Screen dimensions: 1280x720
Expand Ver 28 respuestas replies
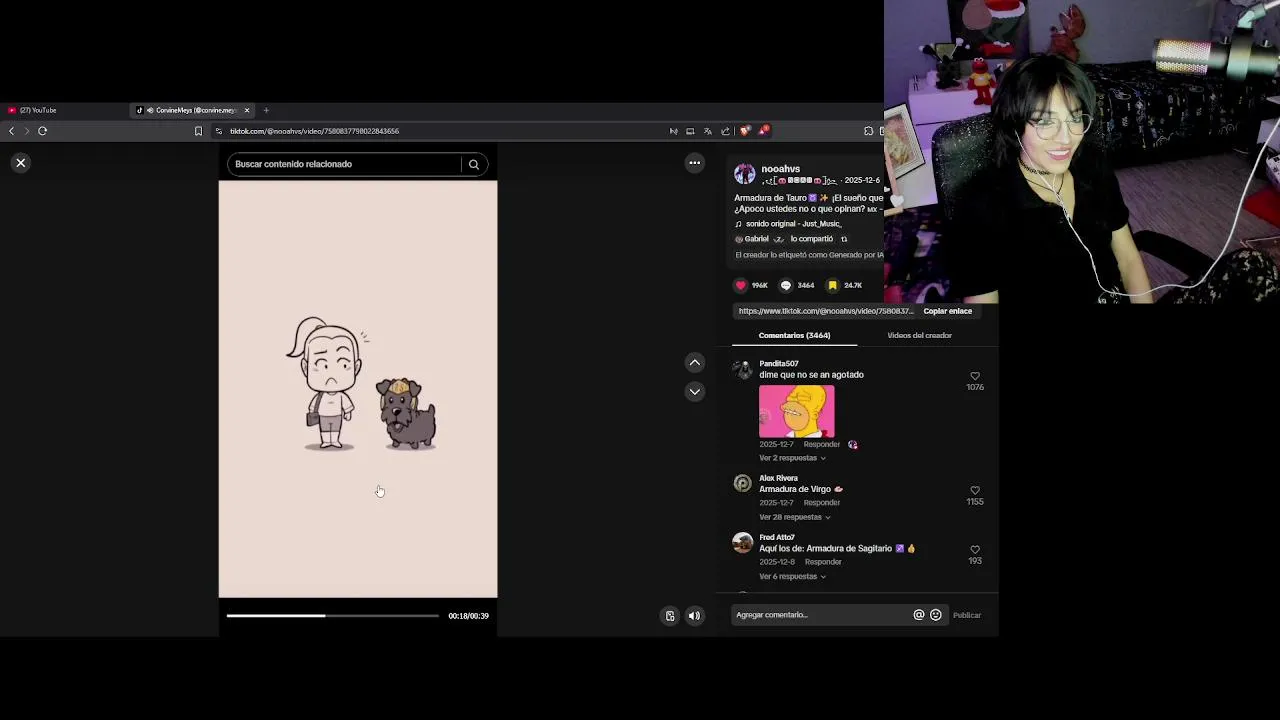(795, 517)
